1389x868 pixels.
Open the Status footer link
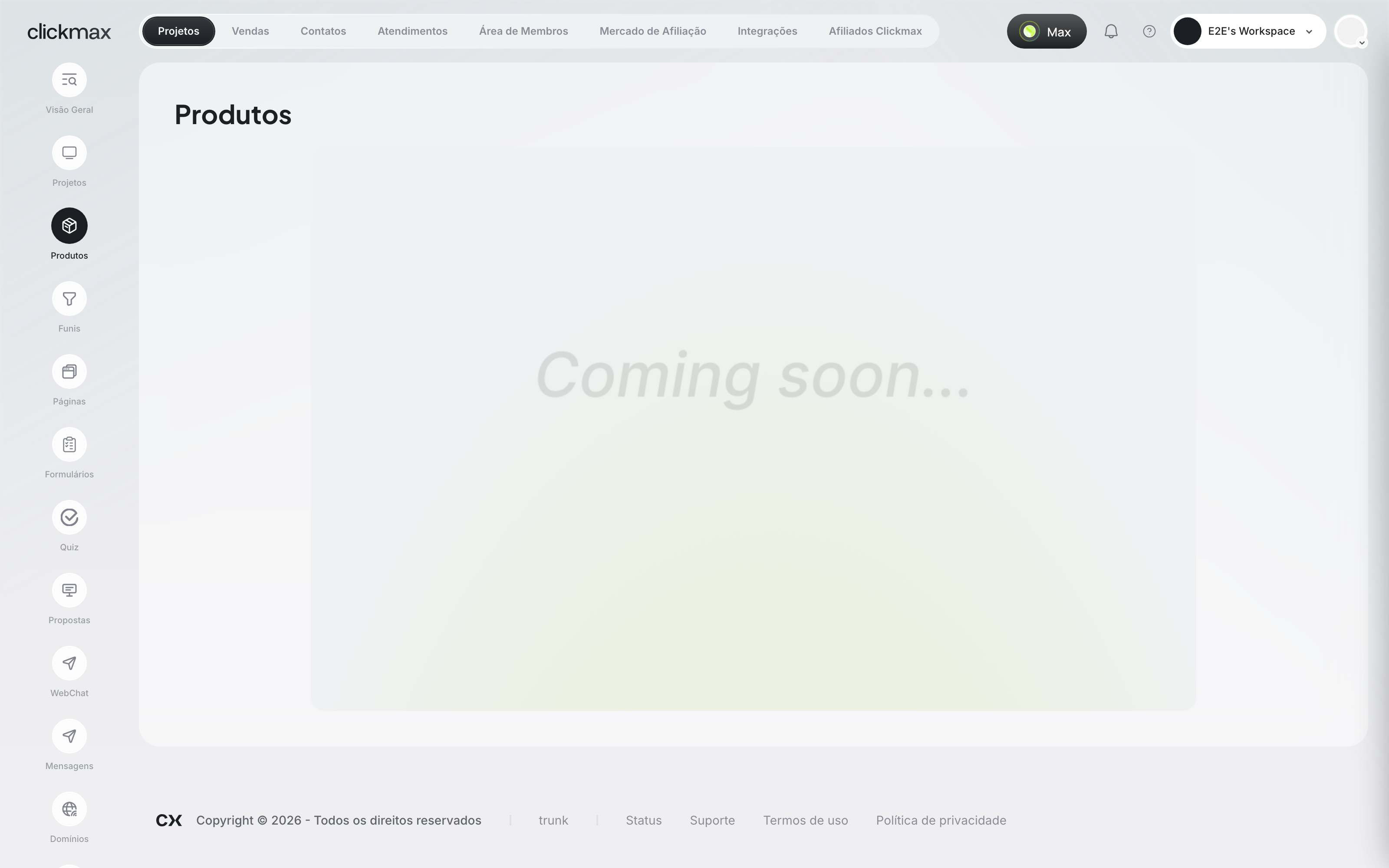click(643, 820)
